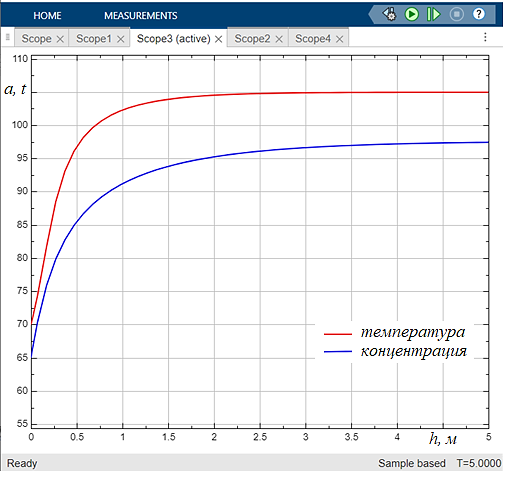Switch to the Scope1 tab

pos(94,39)
